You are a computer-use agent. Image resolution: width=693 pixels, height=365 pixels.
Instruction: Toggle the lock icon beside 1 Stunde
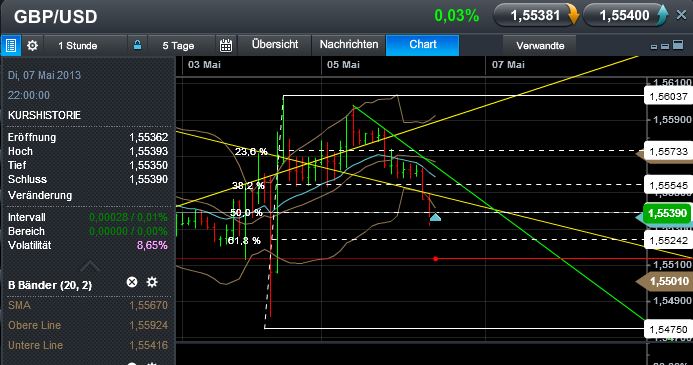click(x=137, y=45)
